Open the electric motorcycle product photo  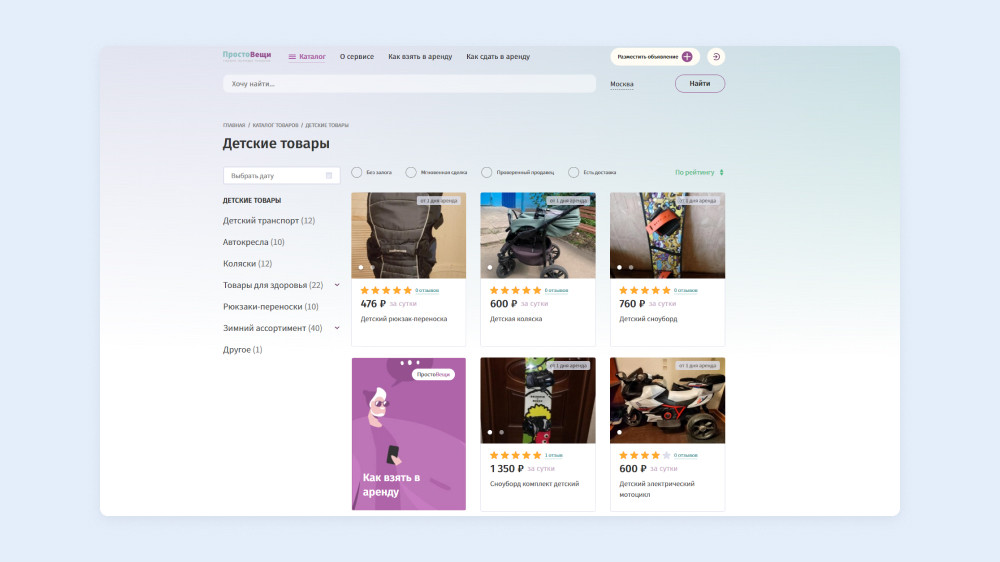click(x=667, y=401)
